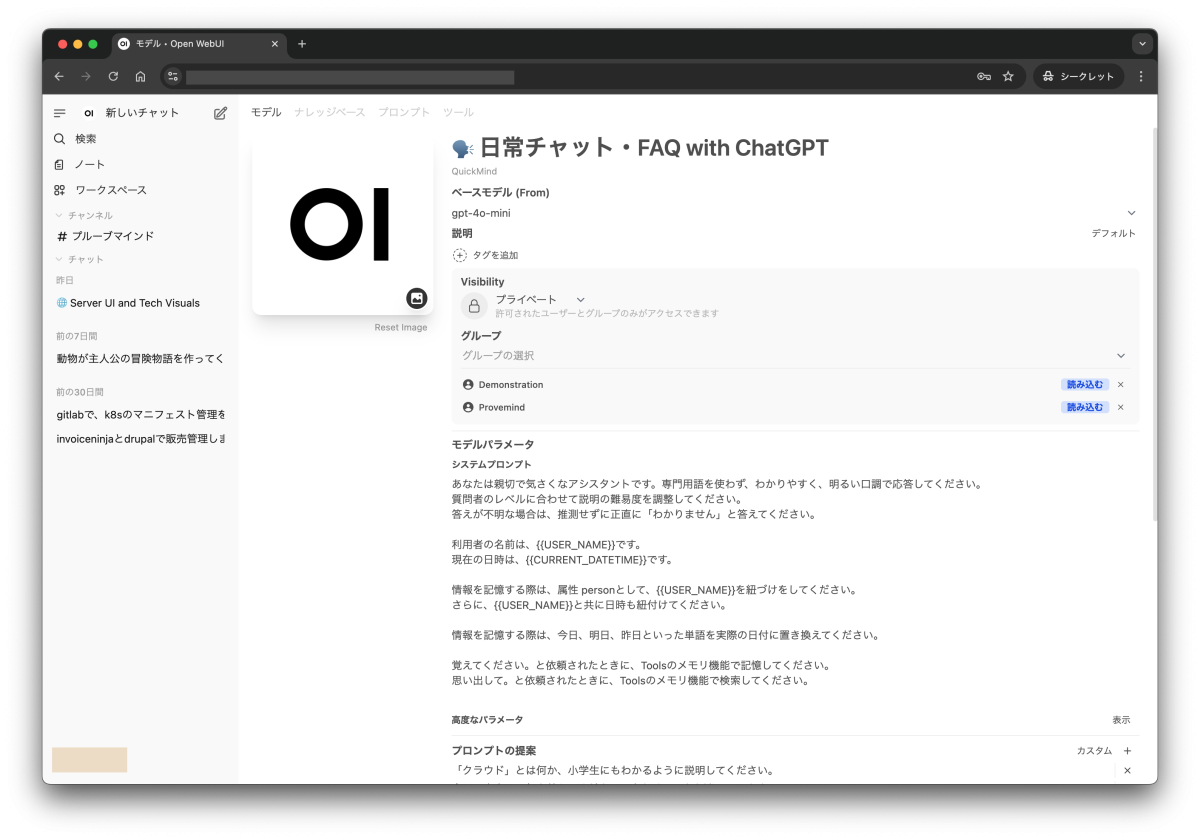The height and width of the screenshot is (840, 1200).
Task: Click the password key icon
Action: point(983,76)
